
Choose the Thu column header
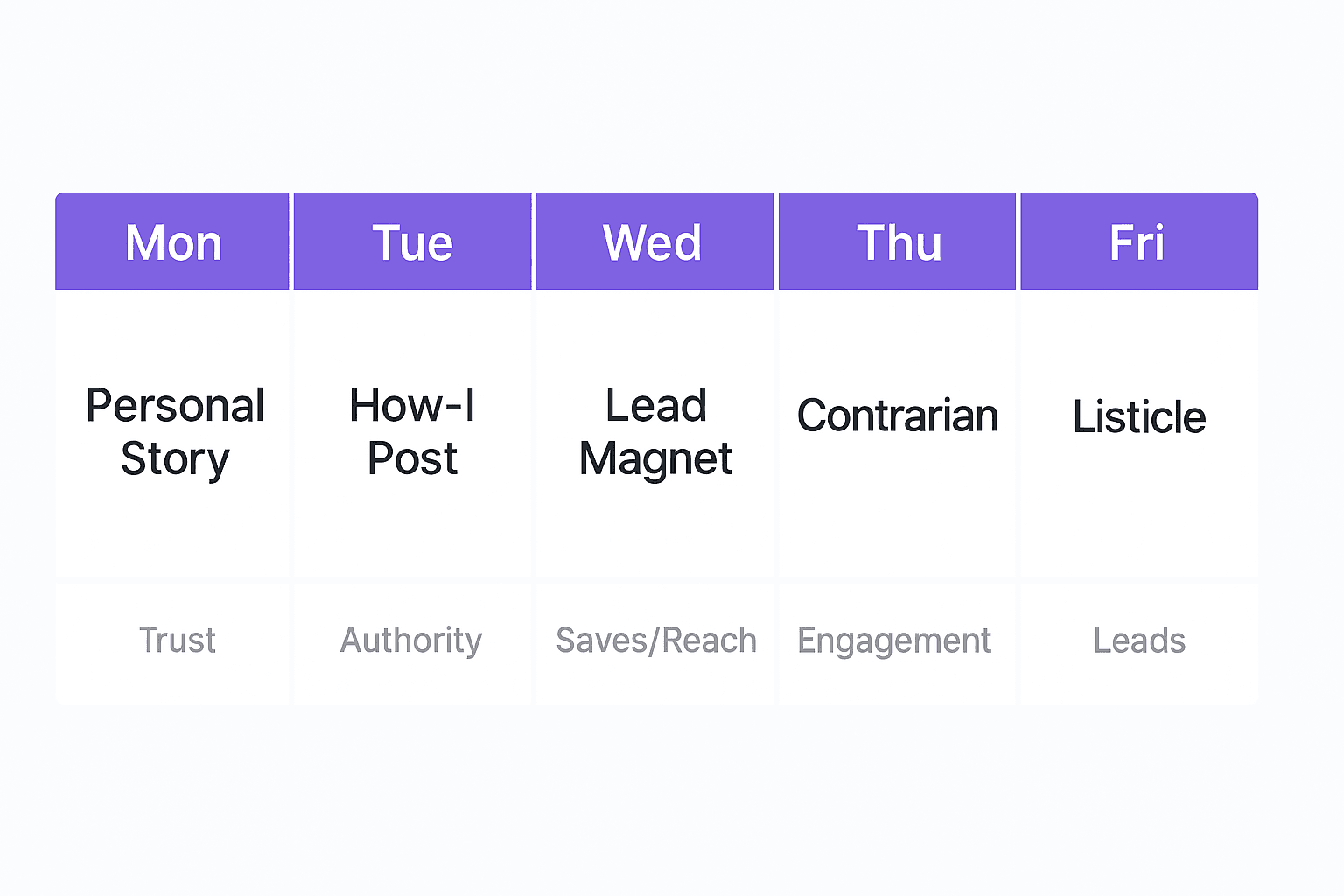pyautogui.click(x=899, y=242)
